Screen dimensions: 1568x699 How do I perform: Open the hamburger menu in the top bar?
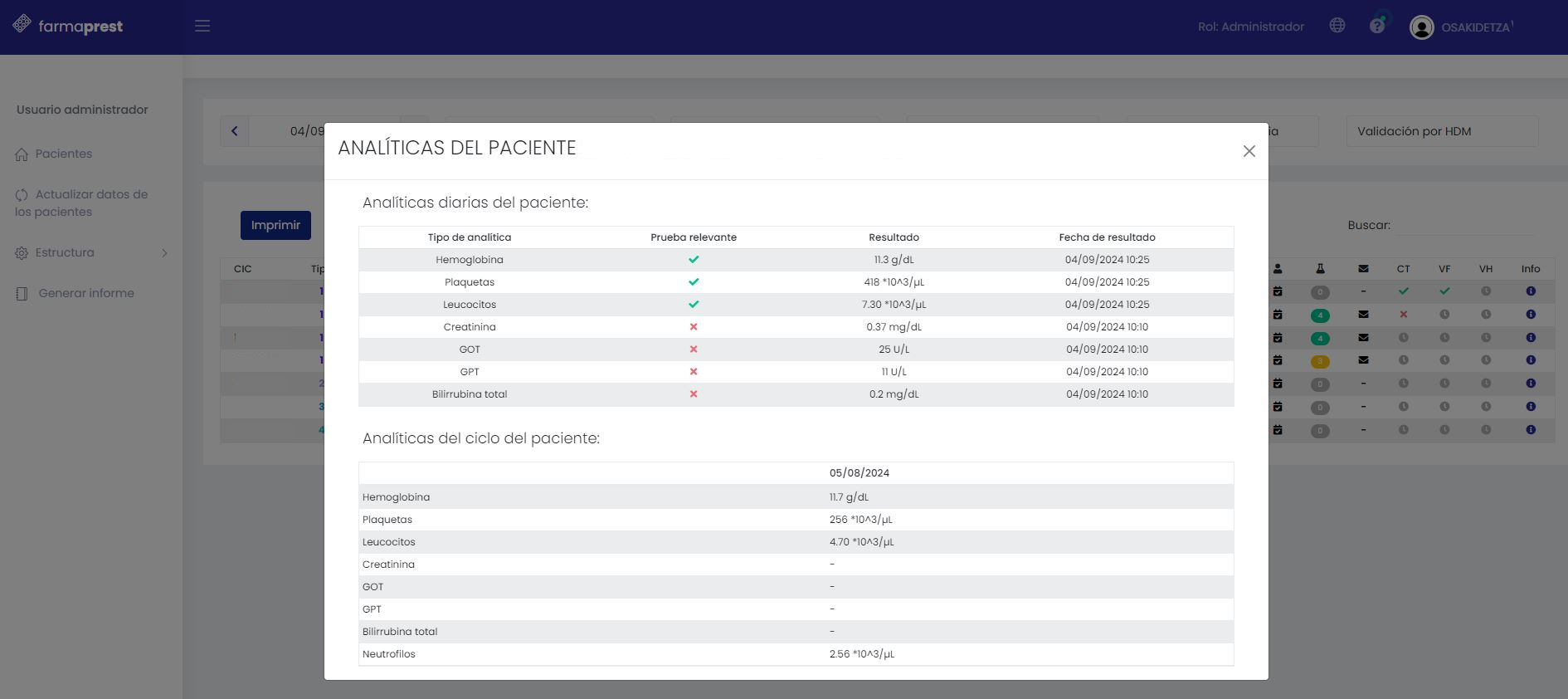coord(202,27)
